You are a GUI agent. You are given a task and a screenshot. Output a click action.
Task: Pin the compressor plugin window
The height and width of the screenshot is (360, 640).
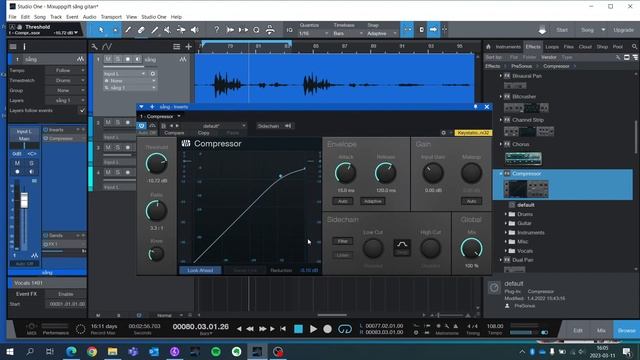(476, 107)
